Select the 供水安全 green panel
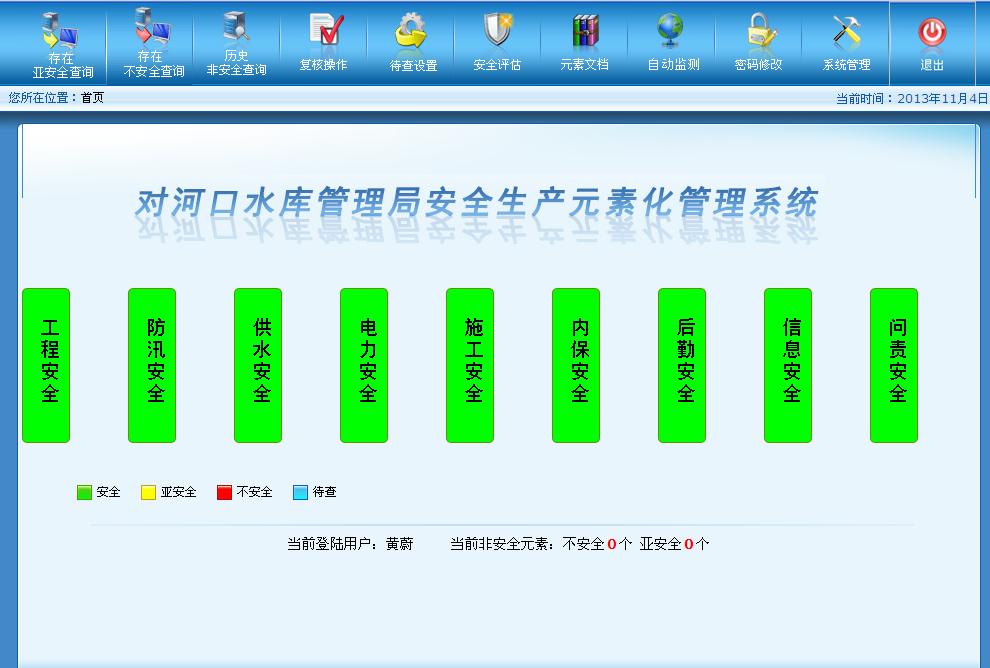This screenshot has width=990, height=668. pos(258,366)
